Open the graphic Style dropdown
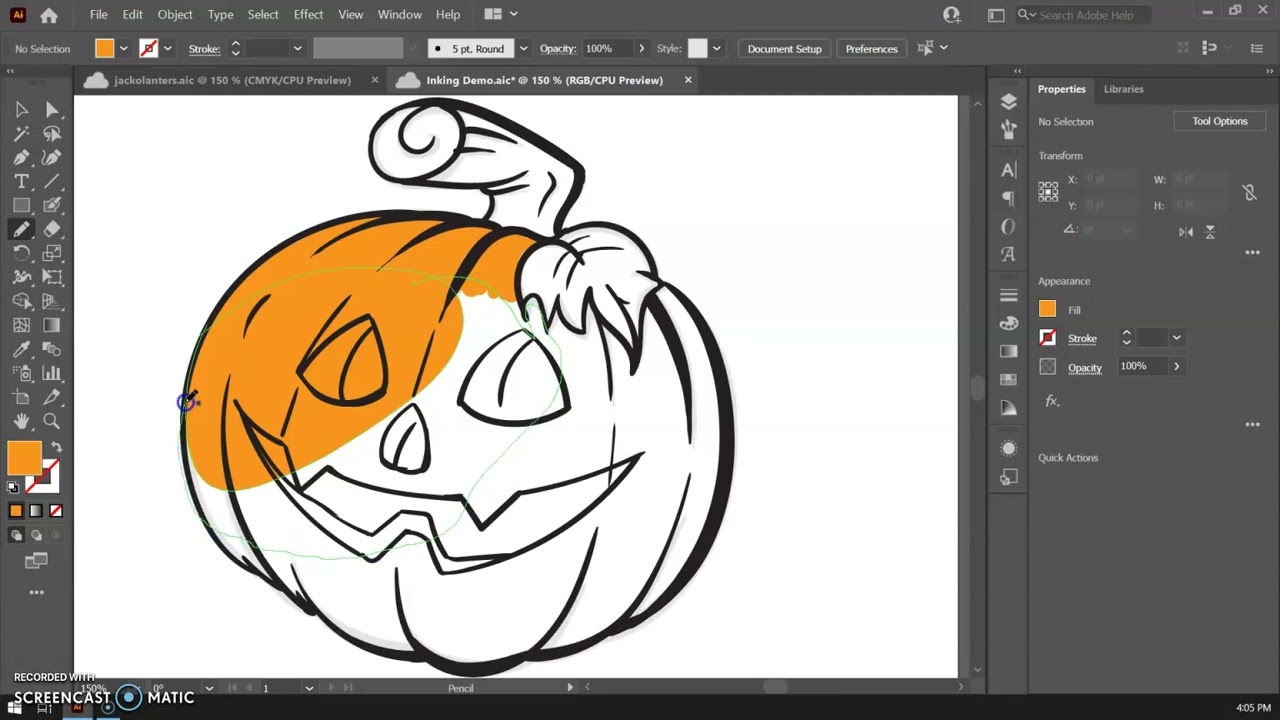 click(716, 48)
